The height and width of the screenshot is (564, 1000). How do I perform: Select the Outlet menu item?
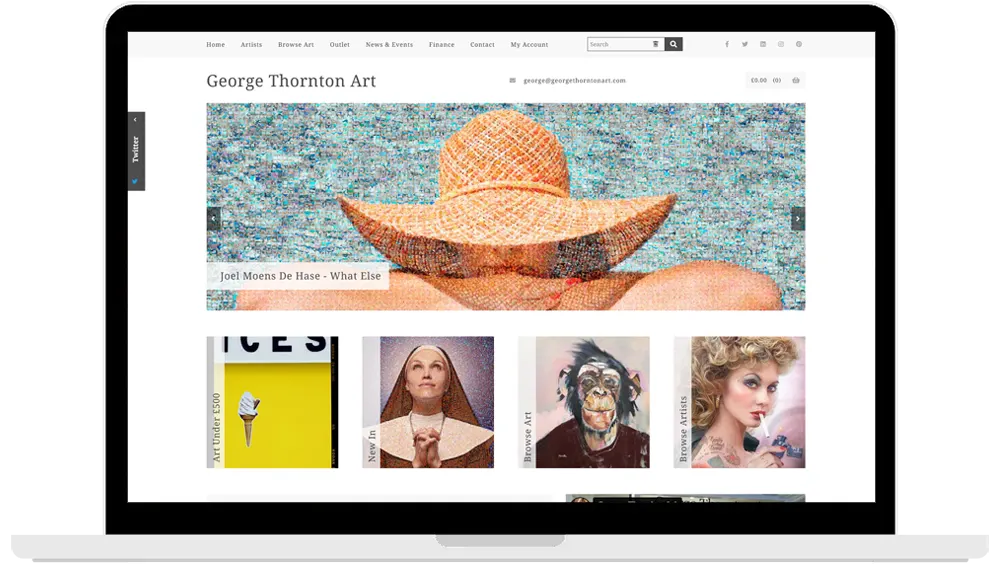339,45
